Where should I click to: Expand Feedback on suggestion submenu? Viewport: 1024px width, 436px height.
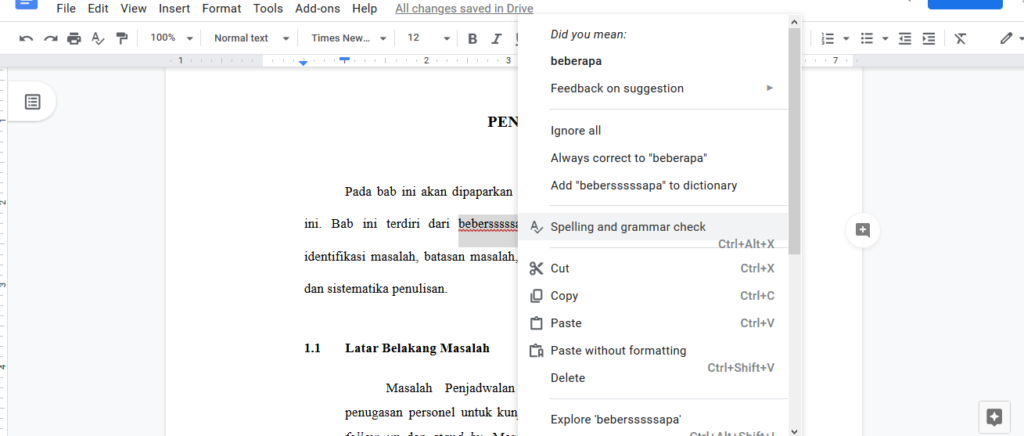653,88
